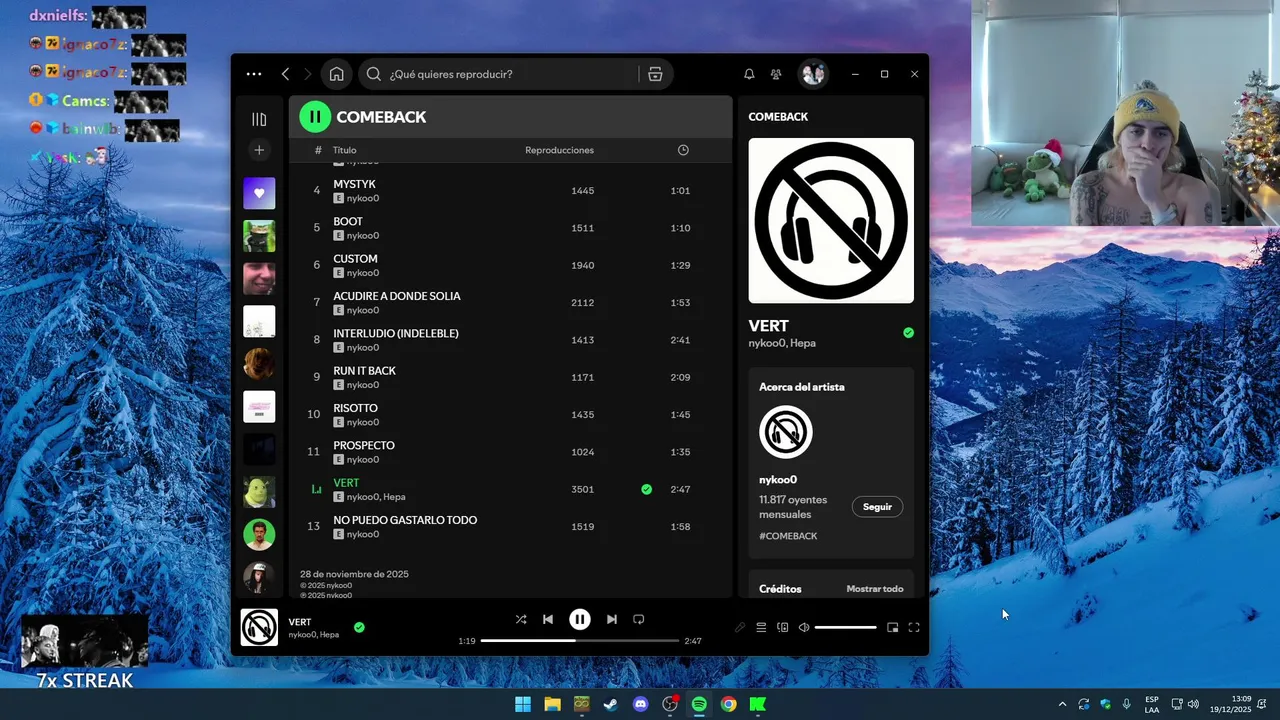
Task: Toggle the lyrics microphone icon
Action: (740, 627)
